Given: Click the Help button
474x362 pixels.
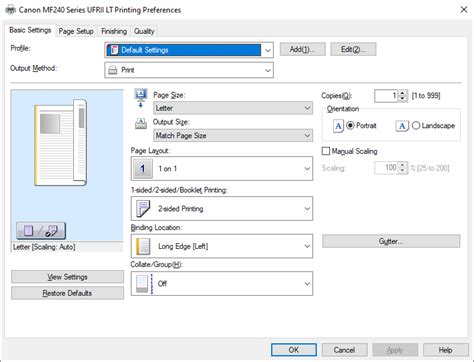Looking at the screenshot, I should pyautogui.click(x=446, y=350).
